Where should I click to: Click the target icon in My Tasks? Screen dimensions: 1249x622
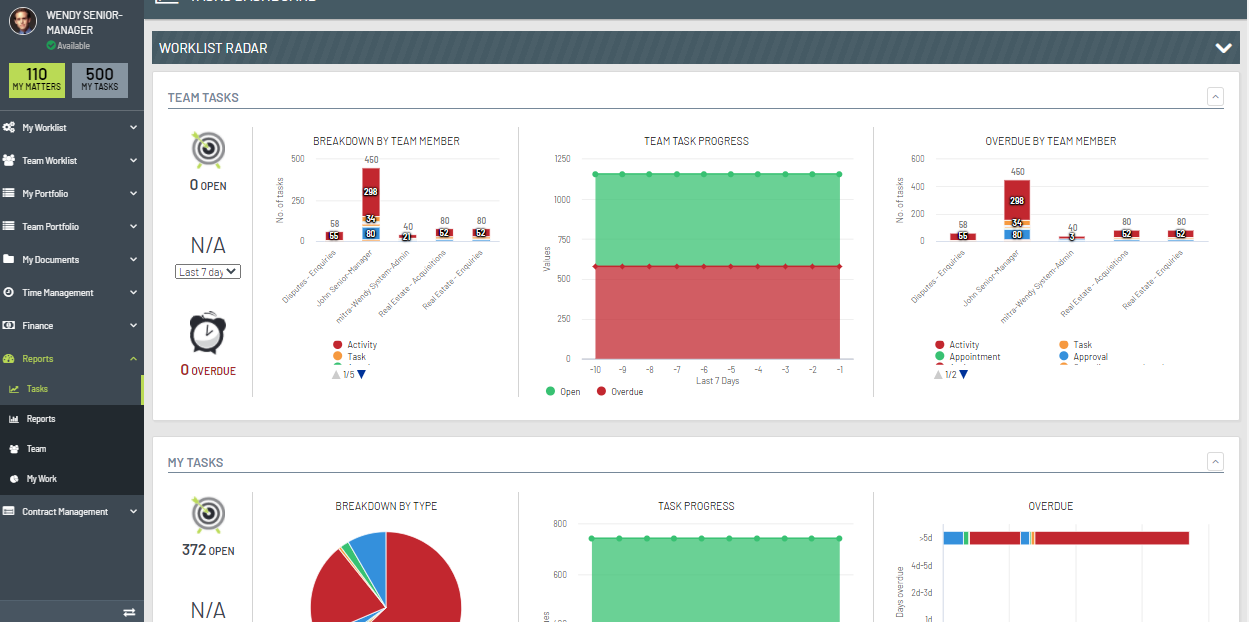coord(208,515)
